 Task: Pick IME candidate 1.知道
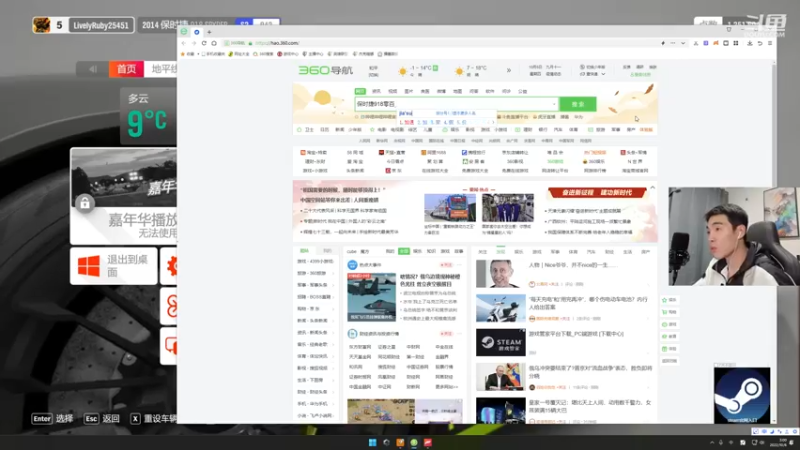(x=407, y=122)
